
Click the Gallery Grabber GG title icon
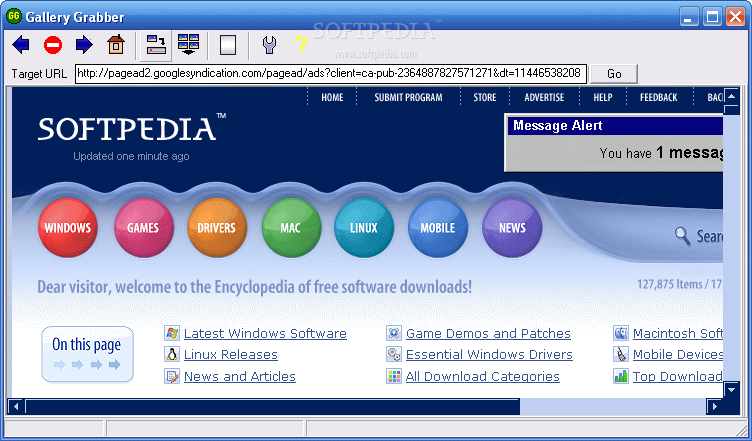[13, 17]
